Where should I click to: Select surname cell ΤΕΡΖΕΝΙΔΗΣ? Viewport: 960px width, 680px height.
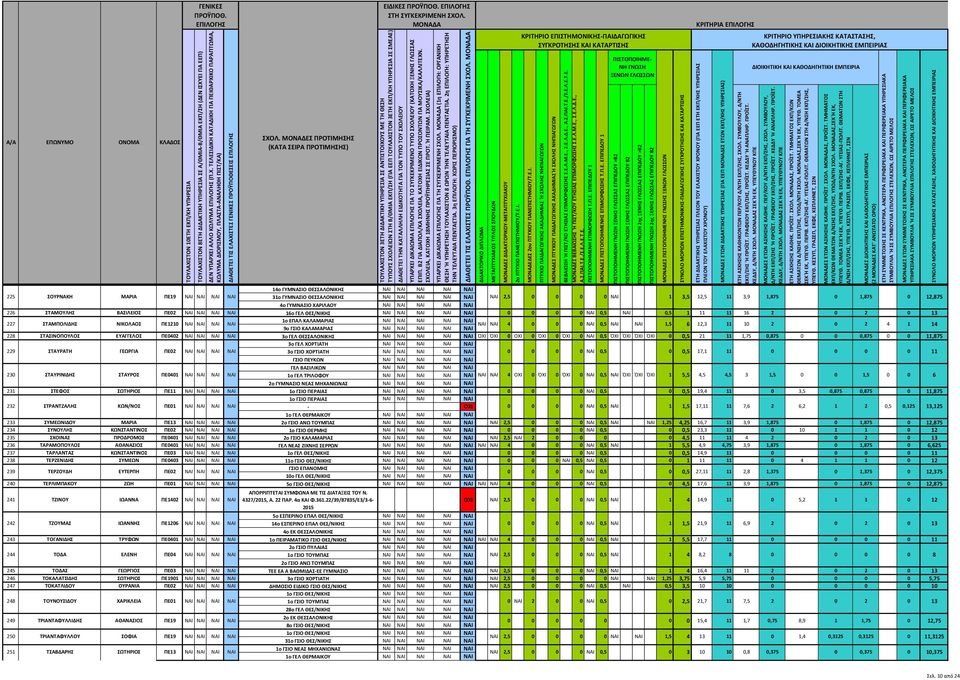(59, 460)
